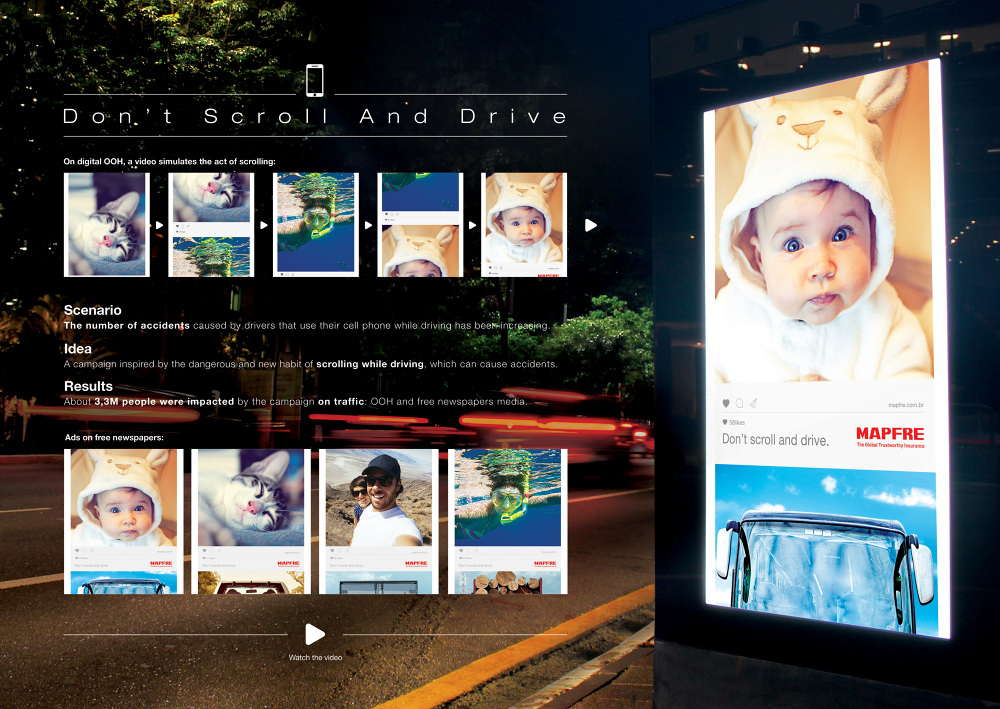Select the snorkeler video frame thumbnail

pos(315,225)
